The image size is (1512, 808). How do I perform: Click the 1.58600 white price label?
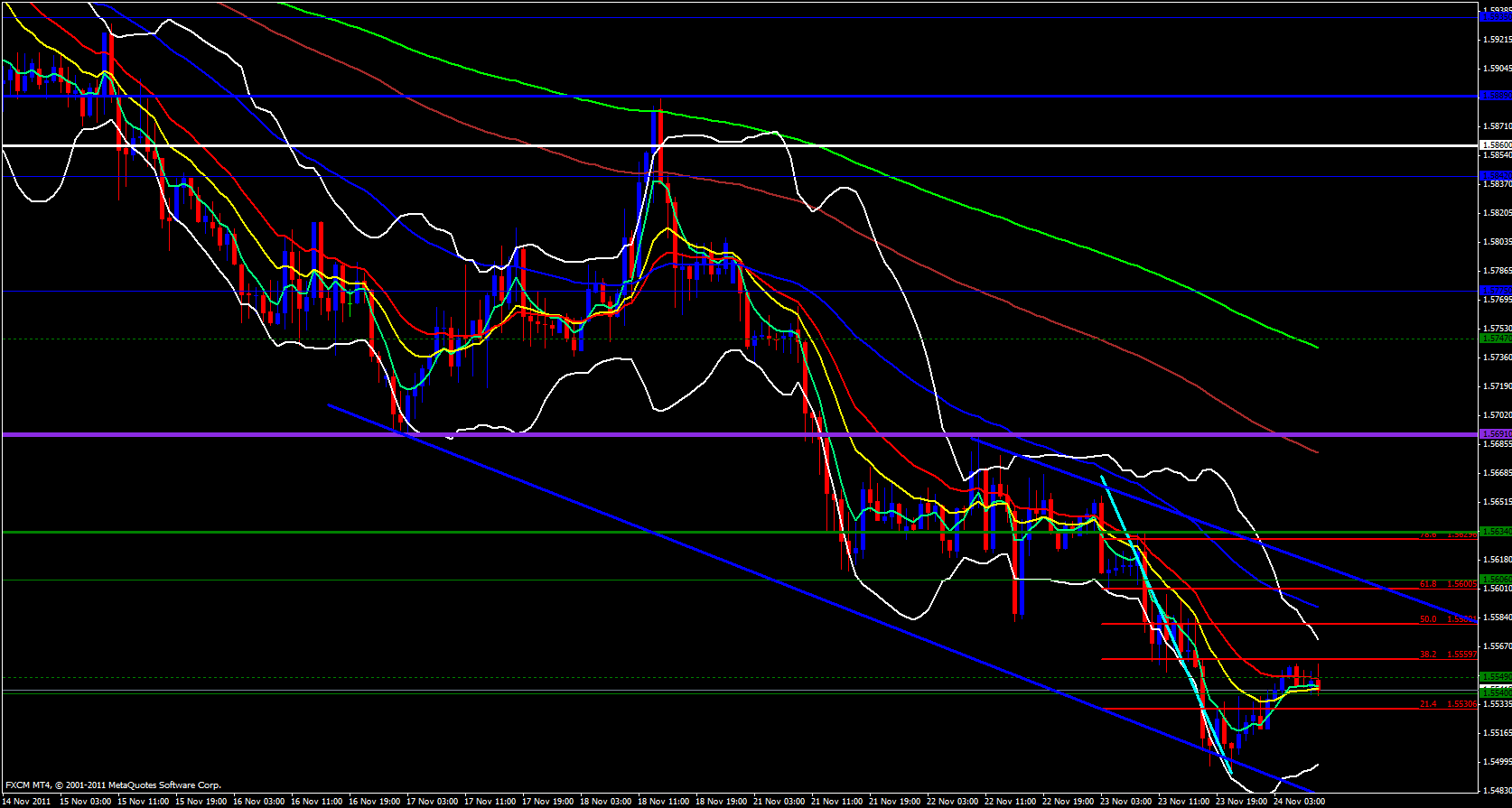click(1495, 144)
